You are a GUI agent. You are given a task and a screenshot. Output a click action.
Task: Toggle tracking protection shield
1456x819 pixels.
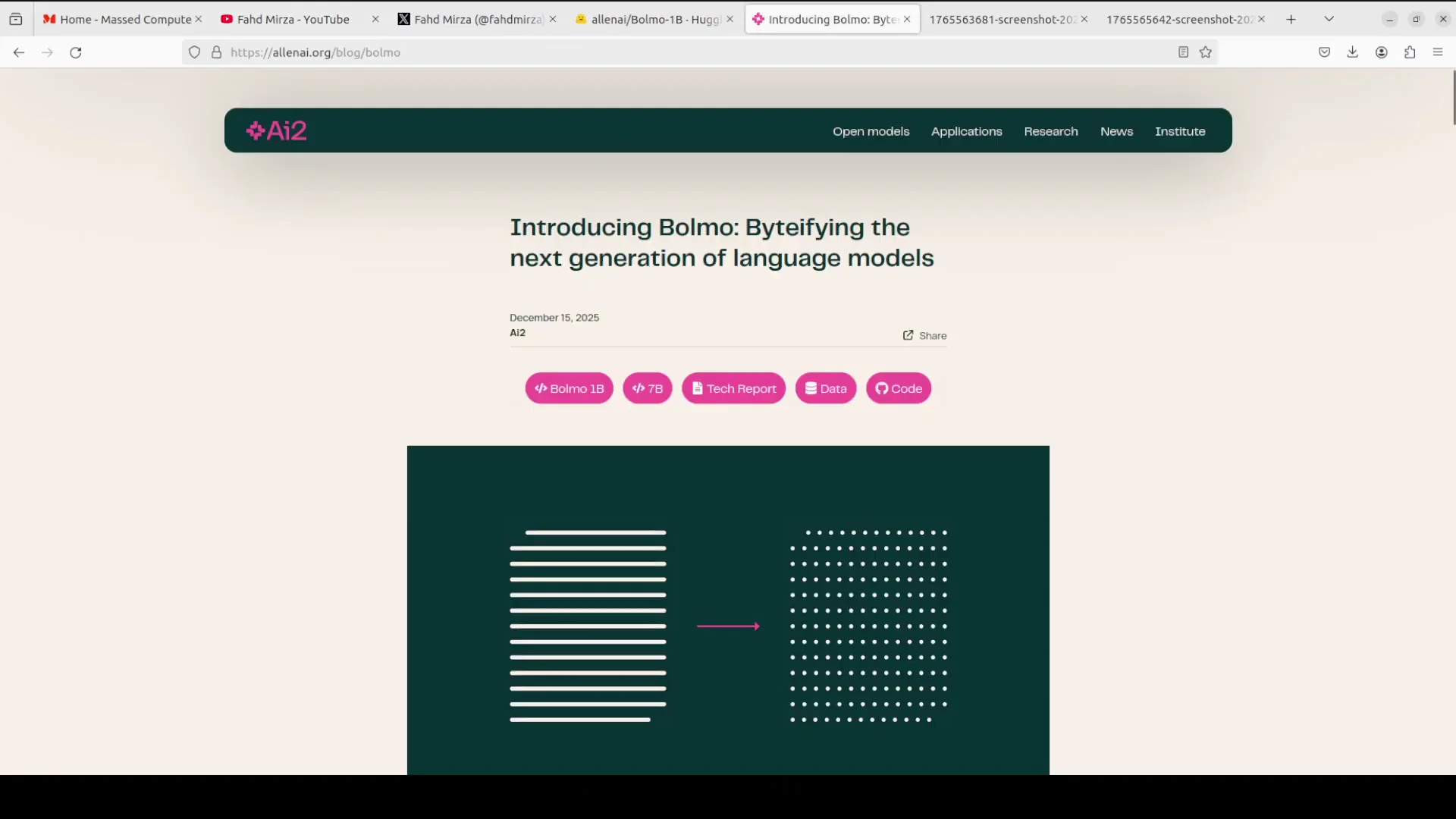pyautogui.click(x=194, y=52)
